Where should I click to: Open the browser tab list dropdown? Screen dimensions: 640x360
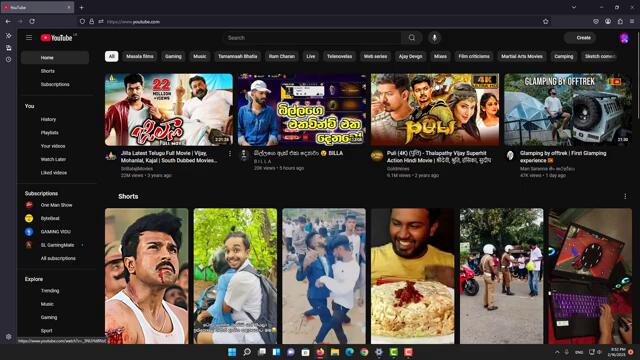coord(574,7)
